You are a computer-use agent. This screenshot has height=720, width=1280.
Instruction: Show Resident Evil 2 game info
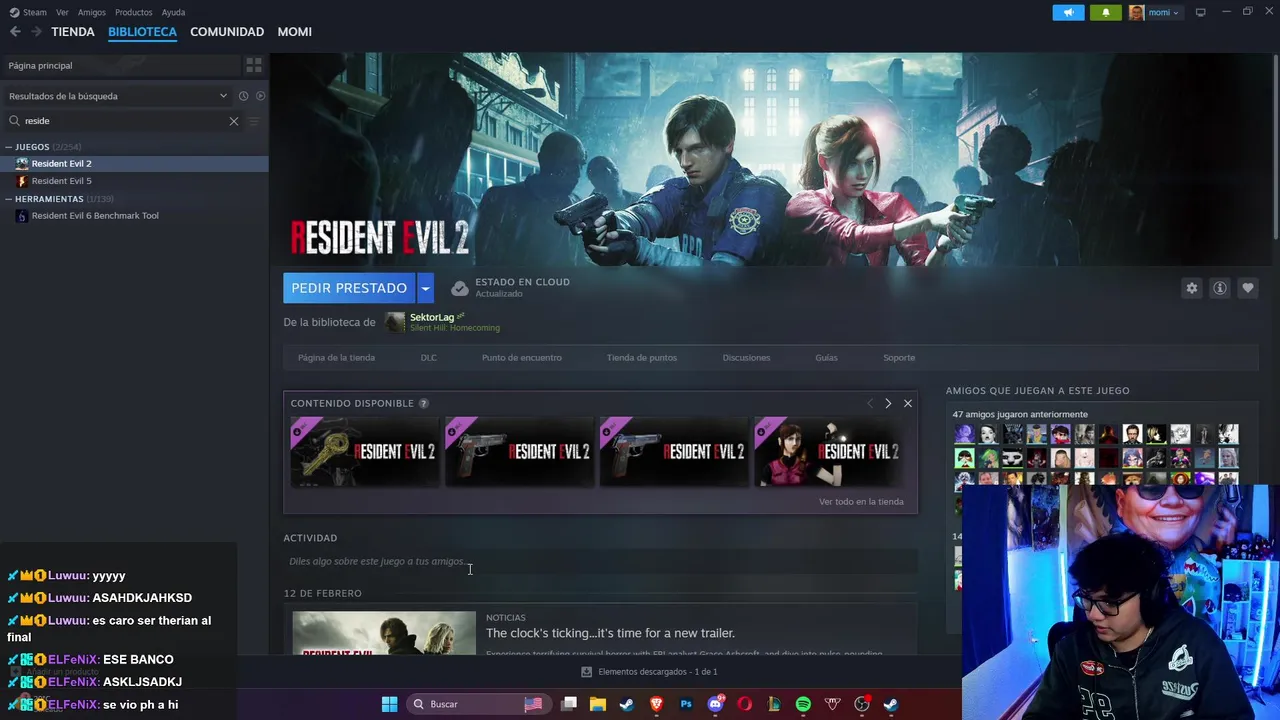click(1219, 288)
